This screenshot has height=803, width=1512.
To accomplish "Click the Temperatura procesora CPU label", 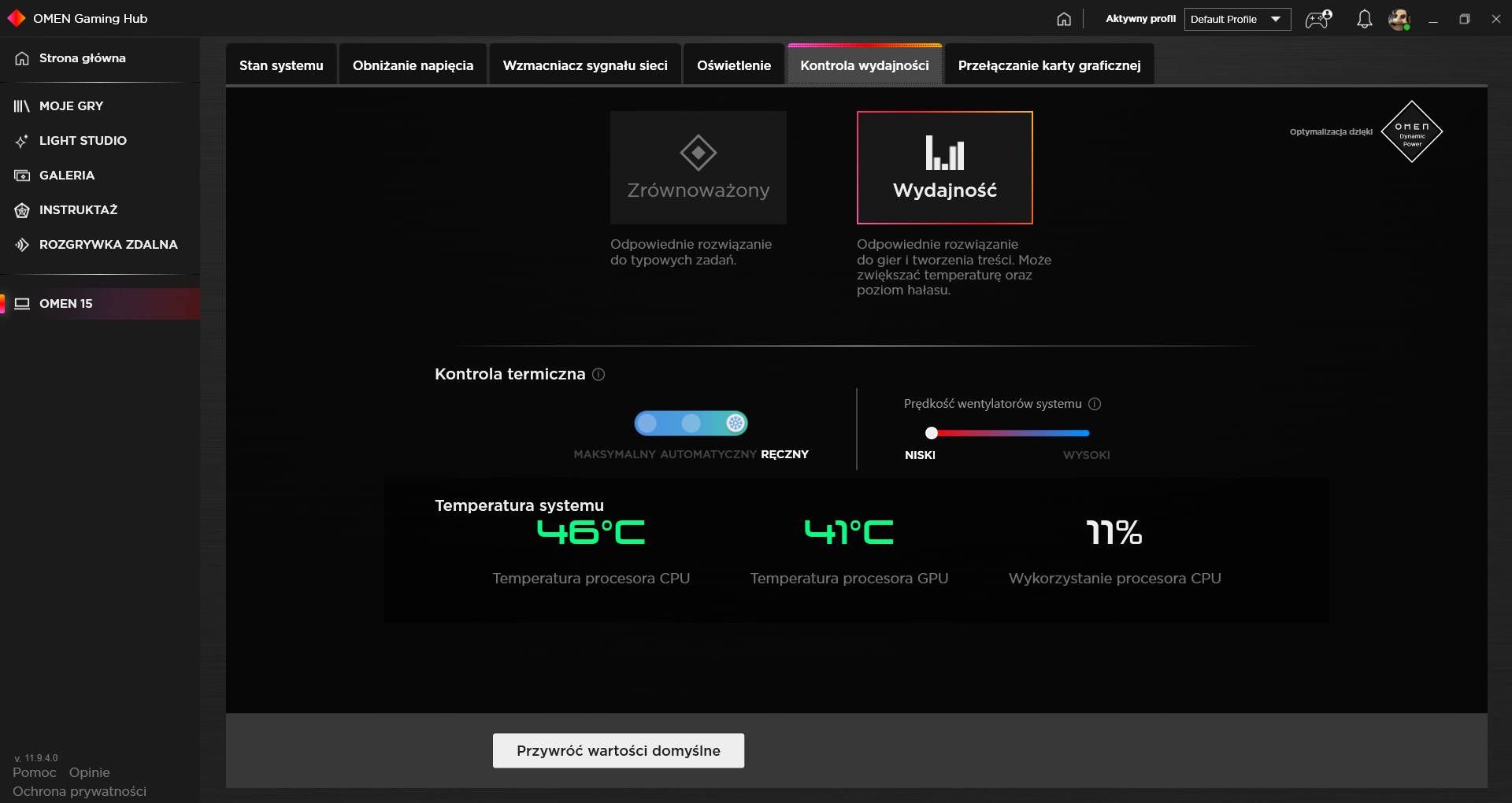I will [591, 579].
